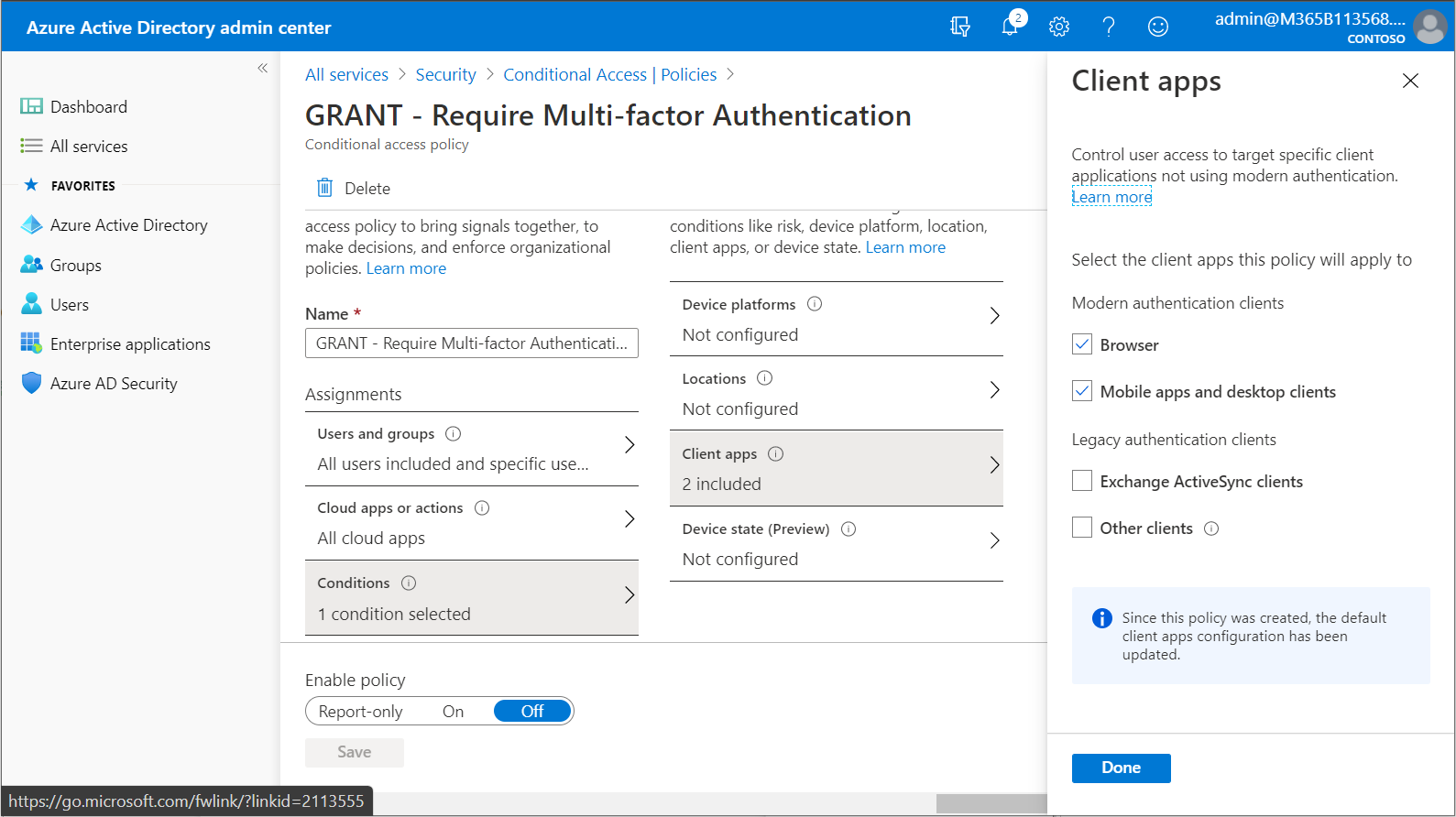
Task: Uncheck Mobile apps and desktop clients
Action: tap(1082, 391)
